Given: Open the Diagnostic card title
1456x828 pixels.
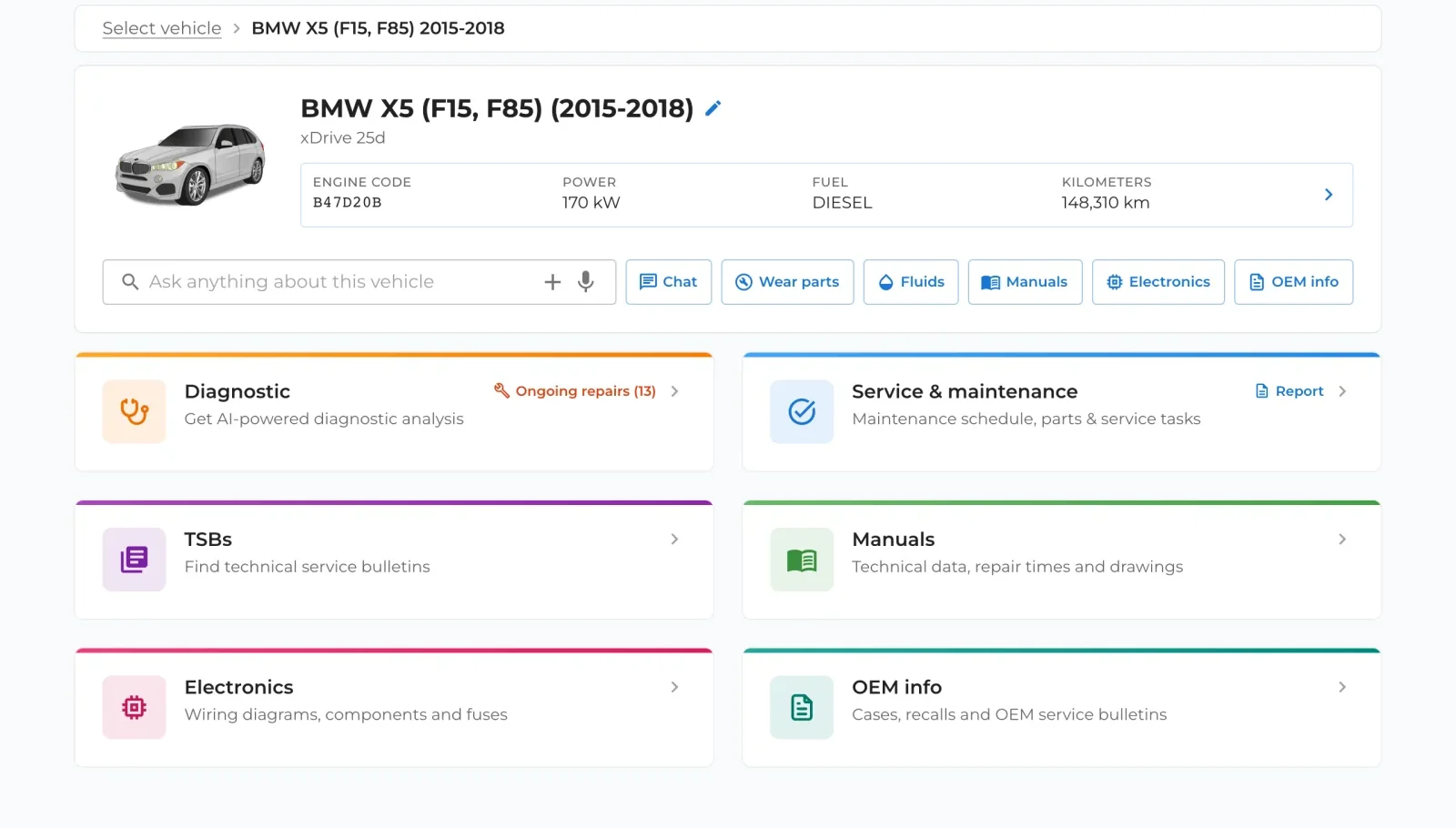Looking at the screenshot, I should point(238,391).
